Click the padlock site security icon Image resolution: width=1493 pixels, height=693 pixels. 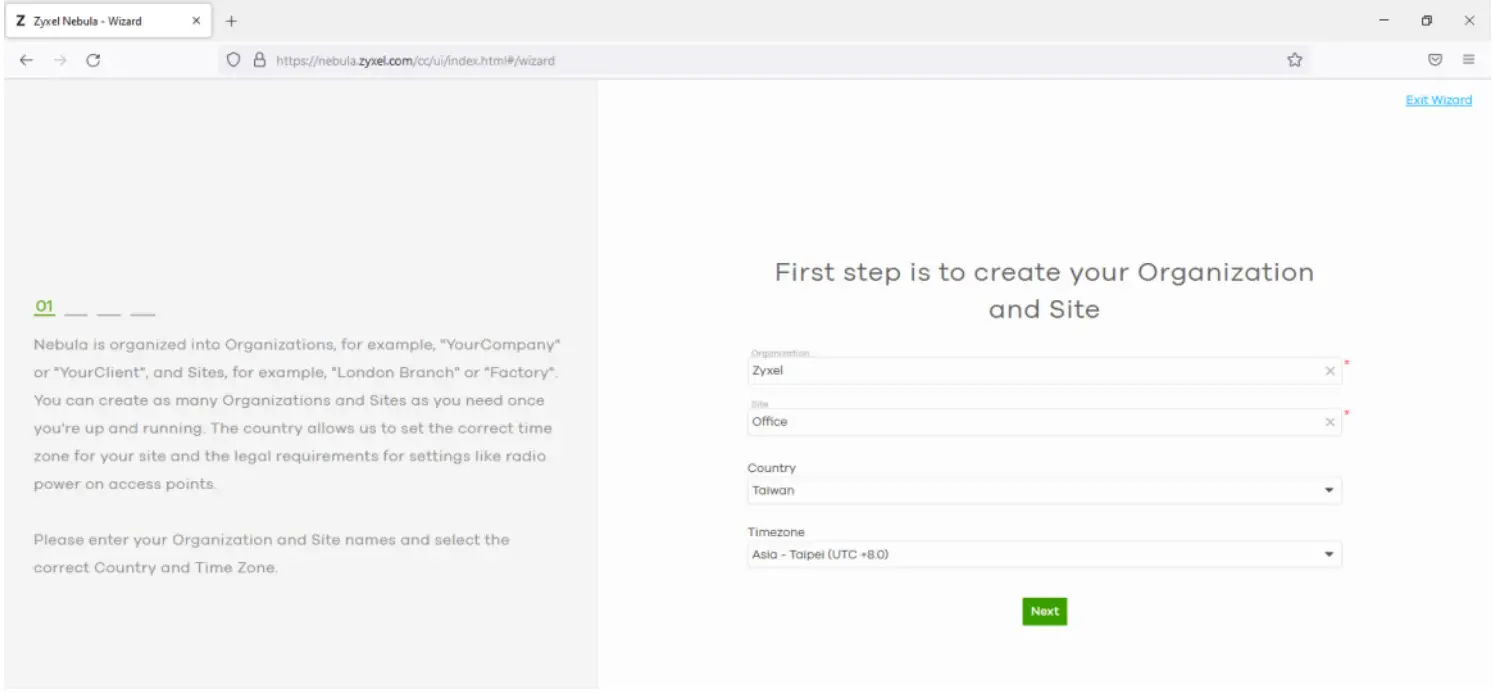pyautogui.click(x=258, y=59)
